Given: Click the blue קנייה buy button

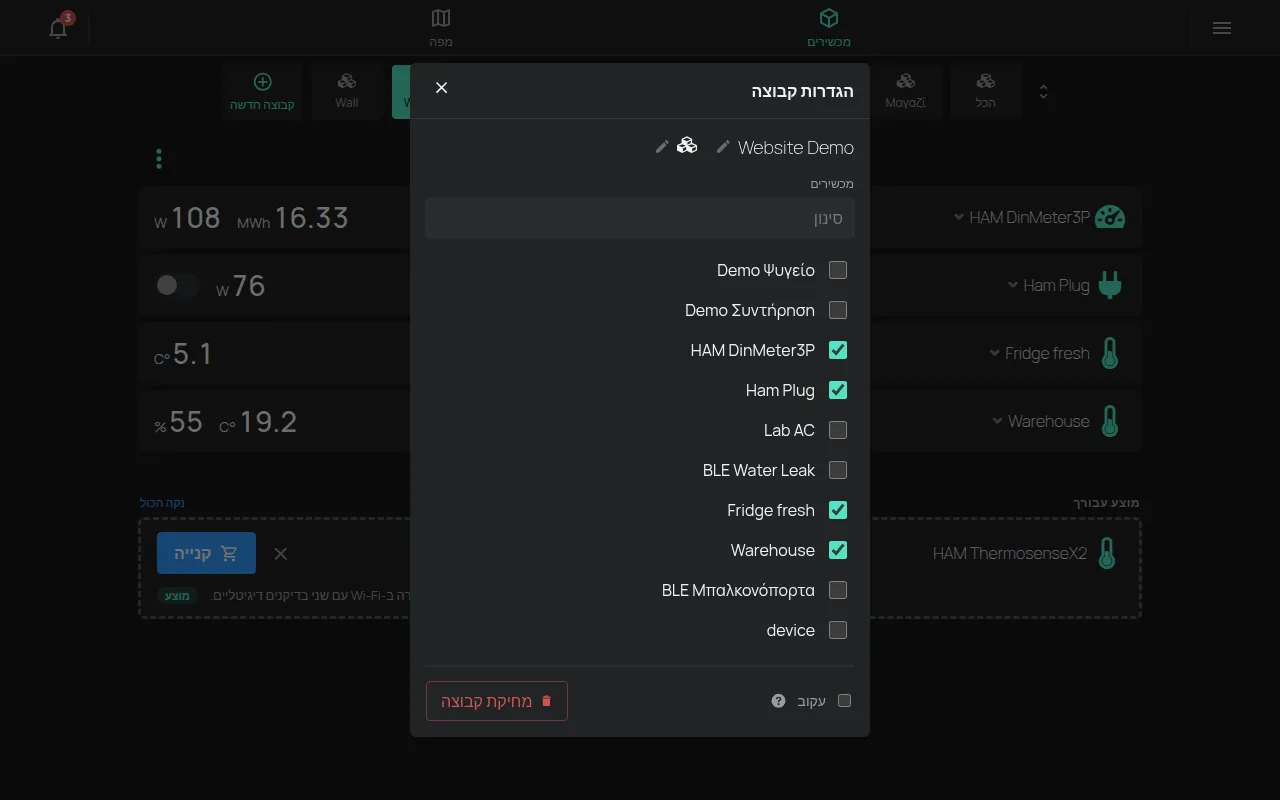Looking at the screenshot, I should click(x=206, y=553).
